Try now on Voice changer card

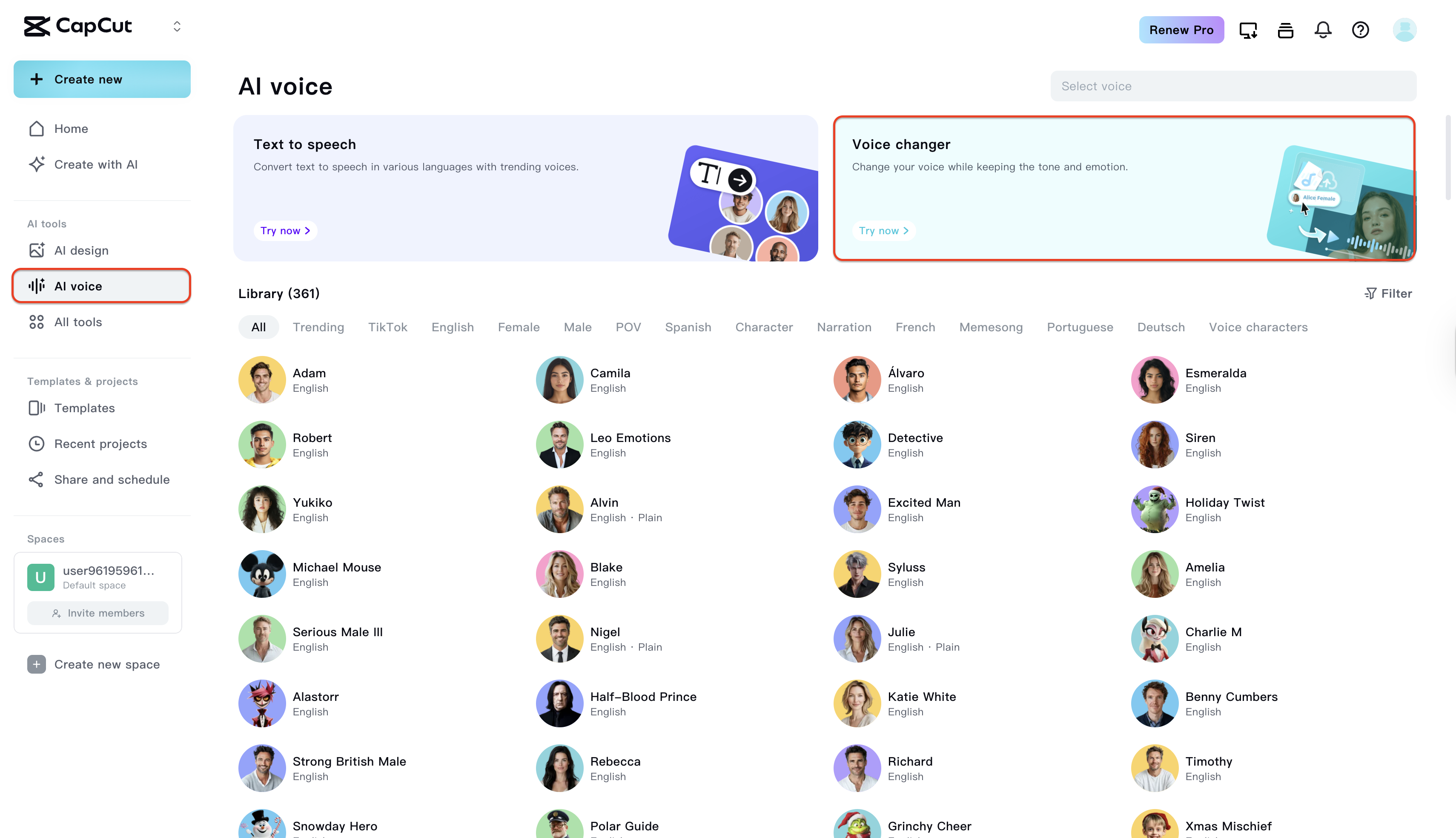click(x=883, y=231)
